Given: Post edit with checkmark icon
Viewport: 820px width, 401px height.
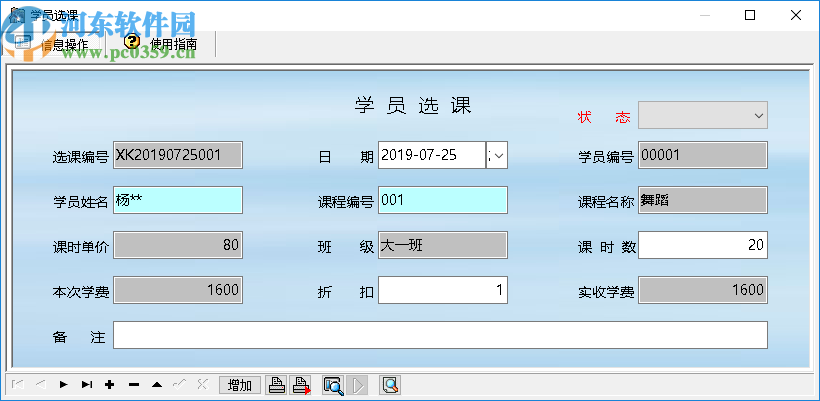Looking at the screenshot, I should pos(179,385).
